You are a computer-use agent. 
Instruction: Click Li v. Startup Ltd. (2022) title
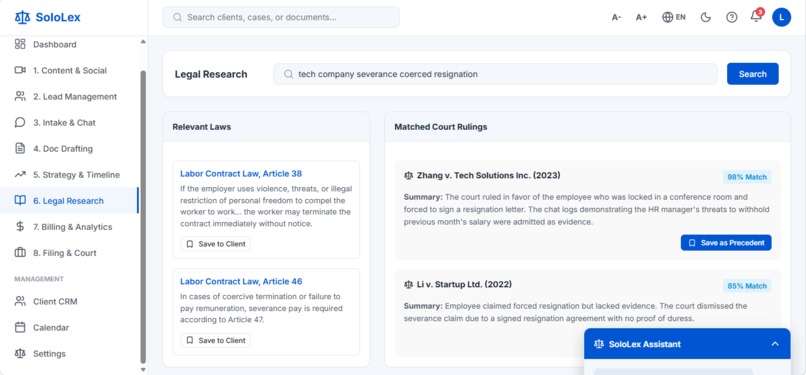[x=464, y=285]
